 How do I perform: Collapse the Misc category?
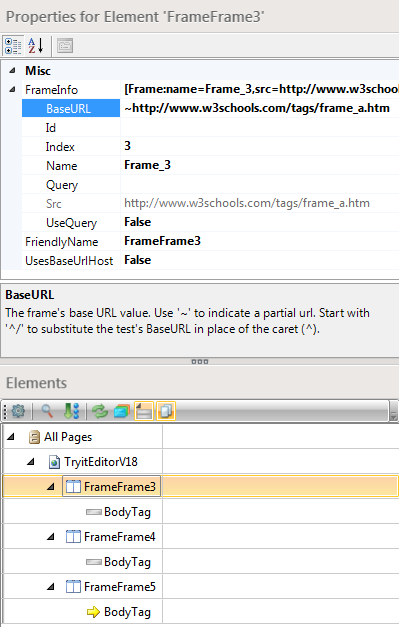tap(12, 70)
